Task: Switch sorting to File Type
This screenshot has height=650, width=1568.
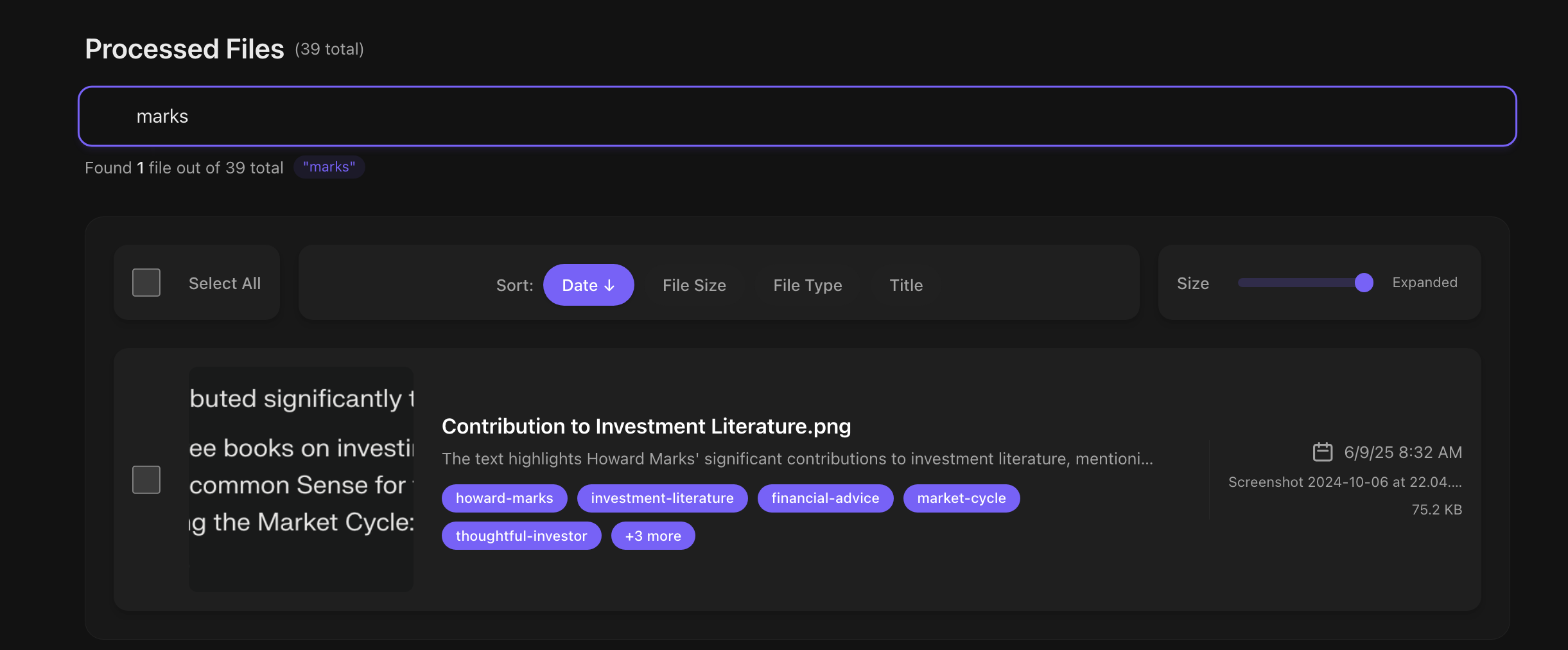Action: click(806, 285)
